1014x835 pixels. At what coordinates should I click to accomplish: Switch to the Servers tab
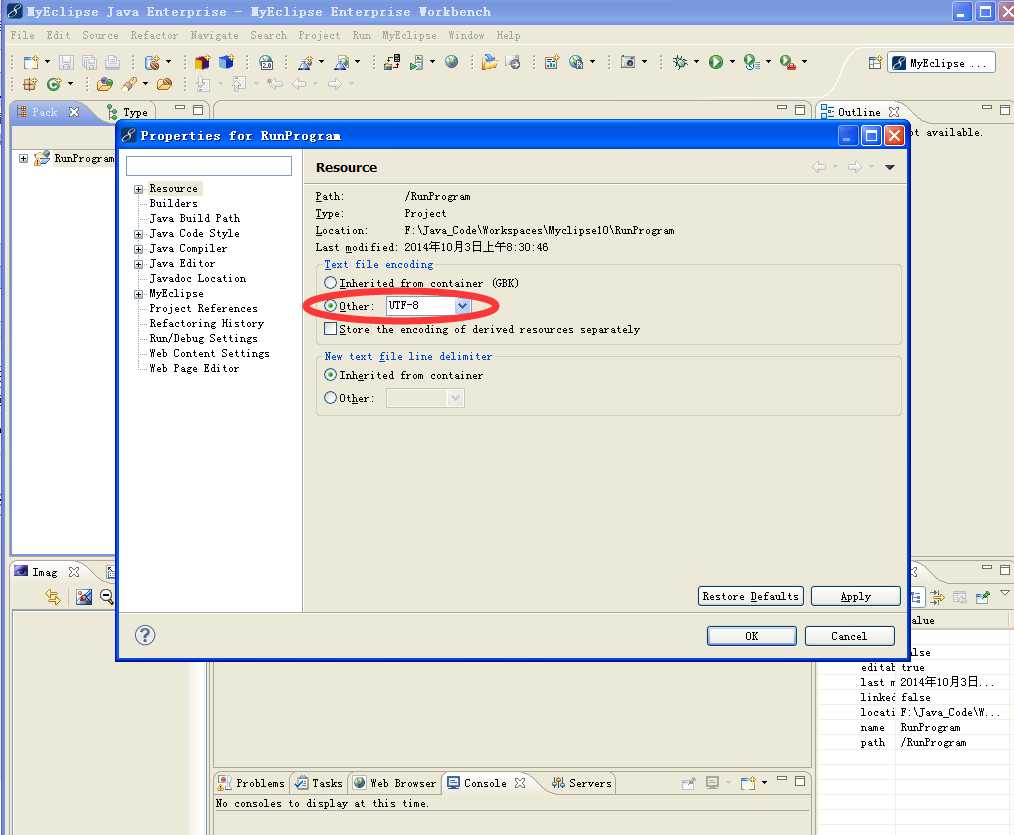[x=581, y=783]
